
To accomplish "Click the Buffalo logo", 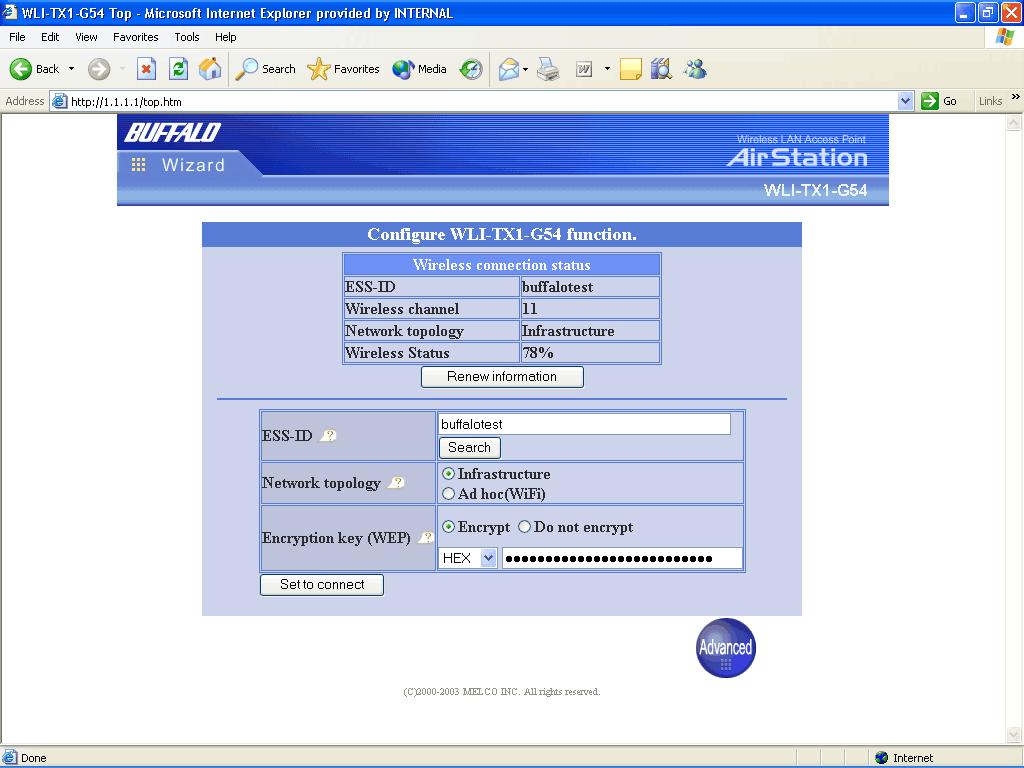I will [x=173, y=133].
